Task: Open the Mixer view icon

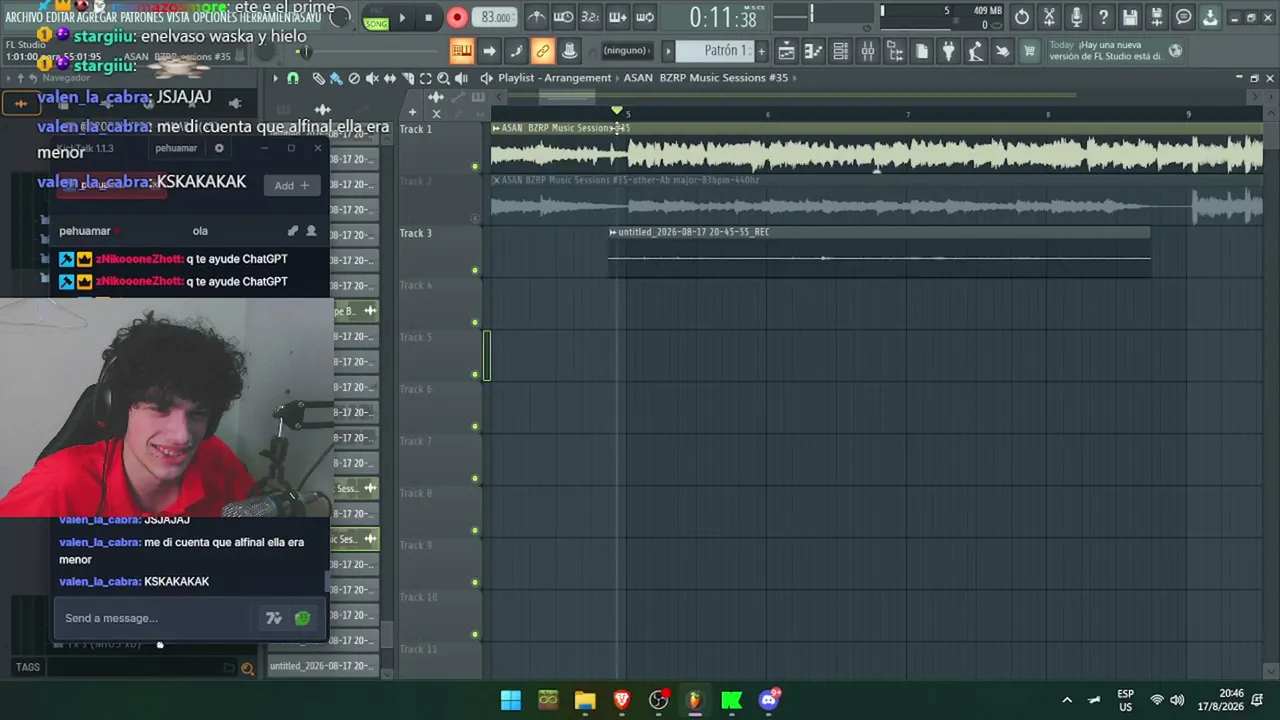Action: (868, 51)
